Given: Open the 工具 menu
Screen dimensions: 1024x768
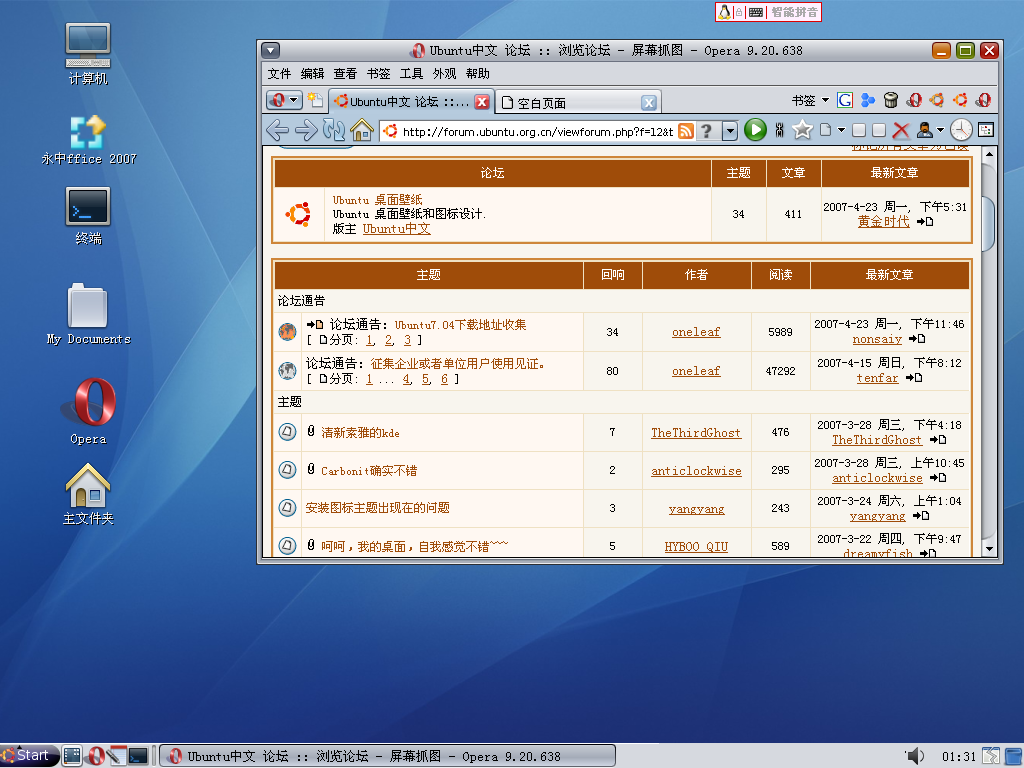Looking at the screenshot, I should coord(411,74).
